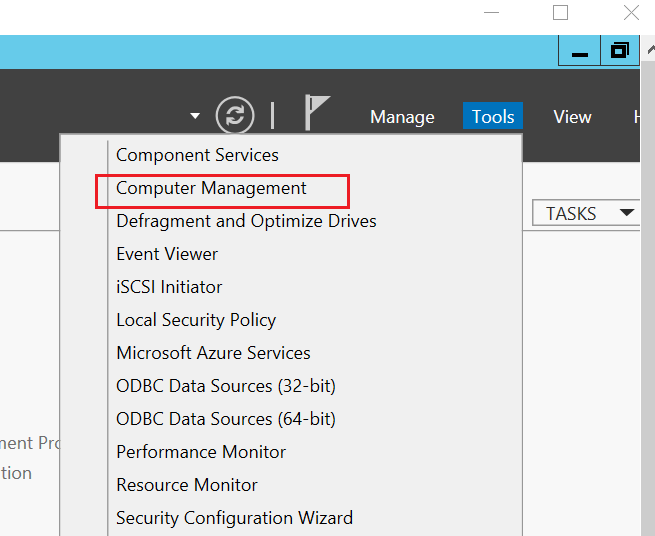Open the View menu
The height and width of the screenshot is (536, 655).
coord(572,117)
